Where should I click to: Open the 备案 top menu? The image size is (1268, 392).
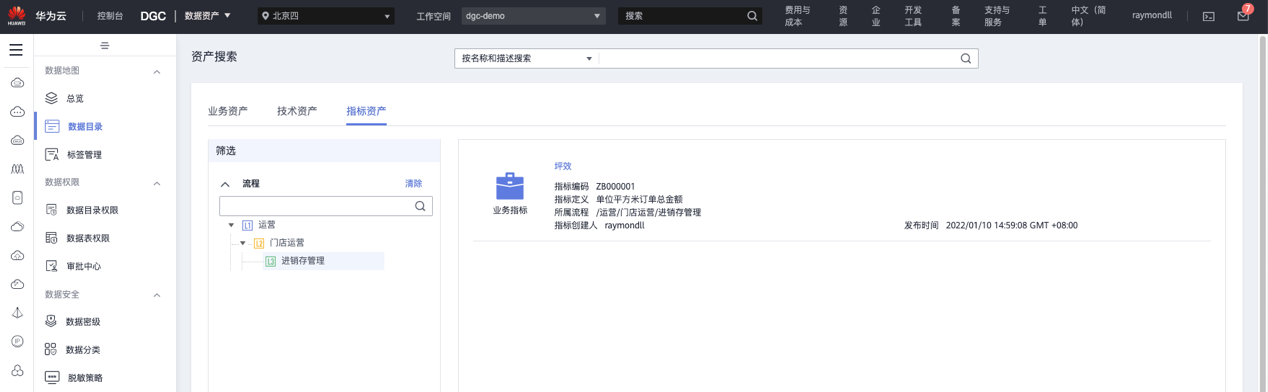tap(956, 16)
